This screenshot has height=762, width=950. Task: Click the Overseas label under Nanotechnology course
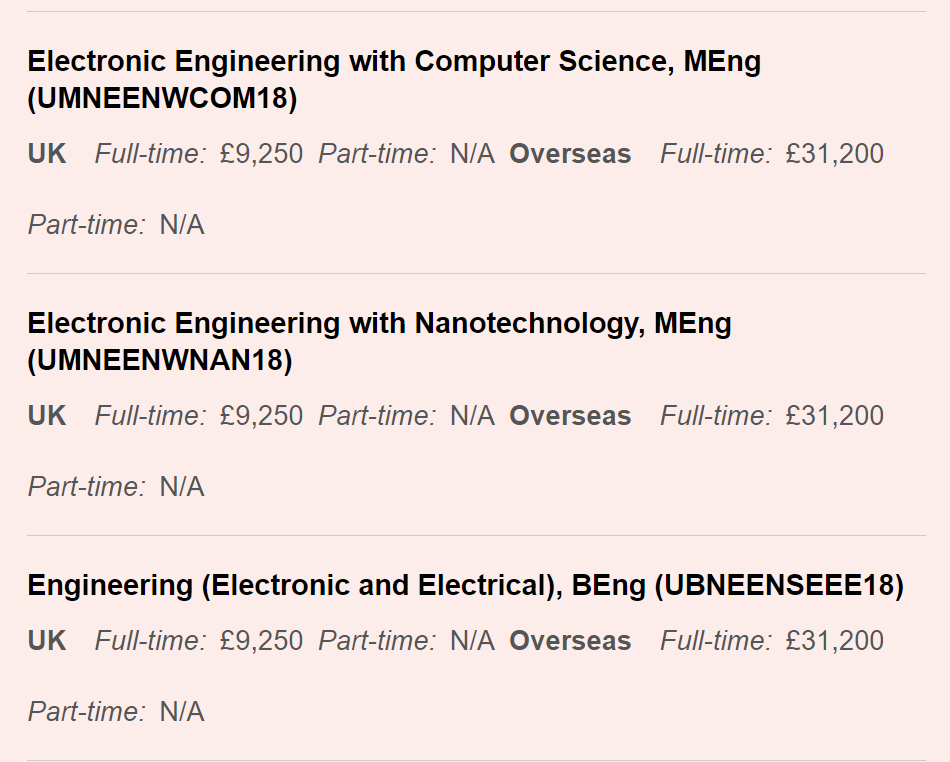(570, 416)
